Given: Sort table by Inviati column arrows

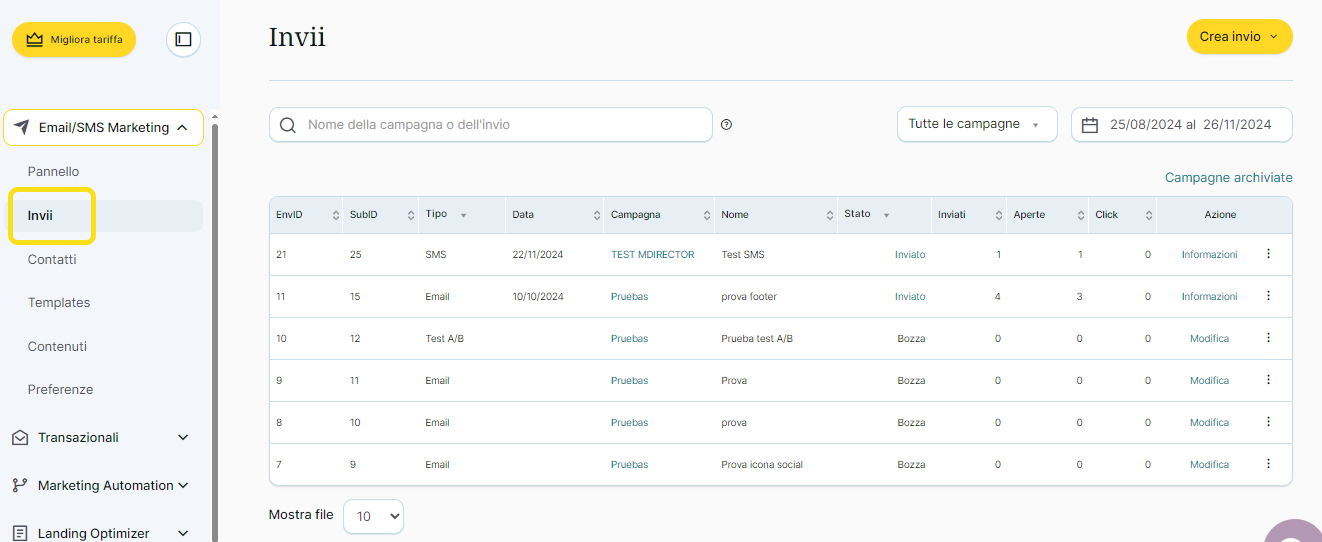Looking at the screenshot, I should click(x=998, y=215).
